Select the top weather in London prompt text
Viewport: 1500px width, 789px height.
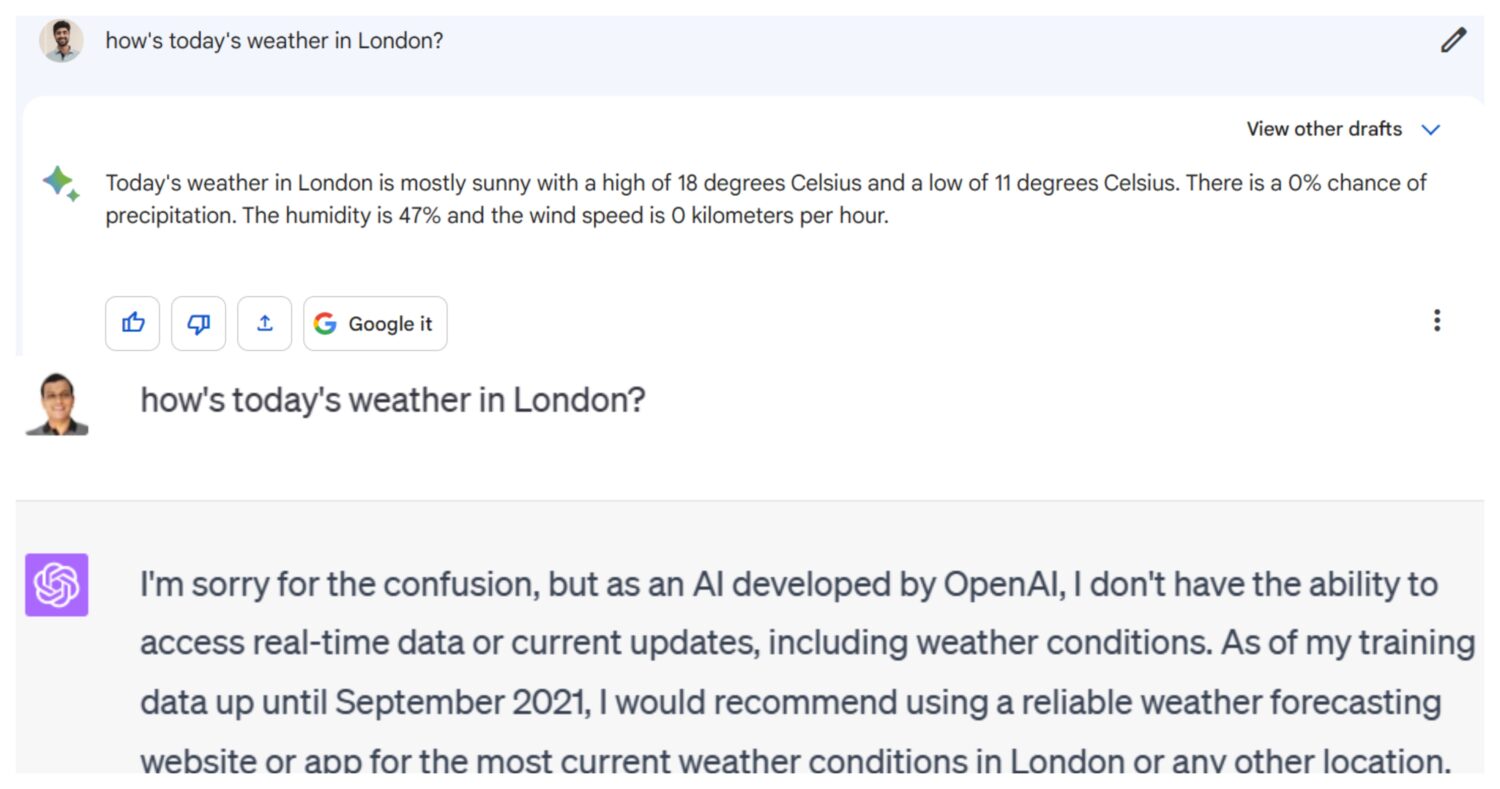[274, 41]
